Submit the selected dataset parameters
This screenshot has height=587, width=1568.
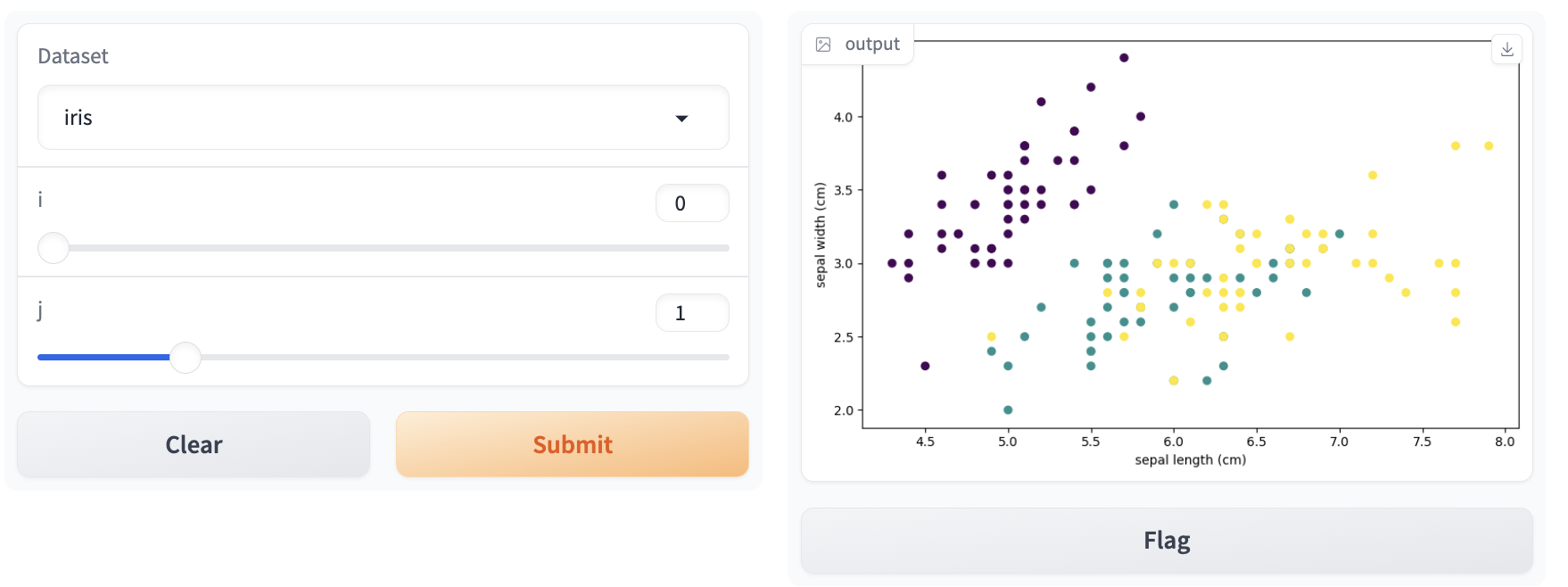point(572,444)
